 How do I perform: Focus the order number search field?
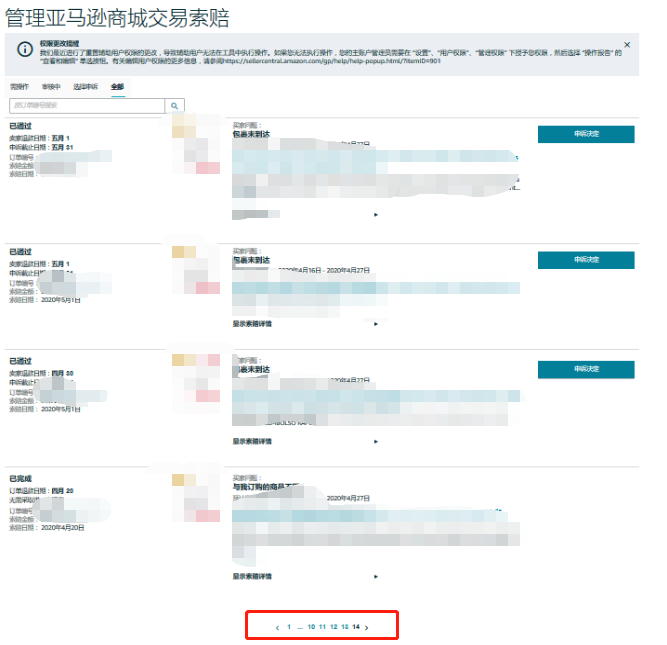click(x=87, y=106)
